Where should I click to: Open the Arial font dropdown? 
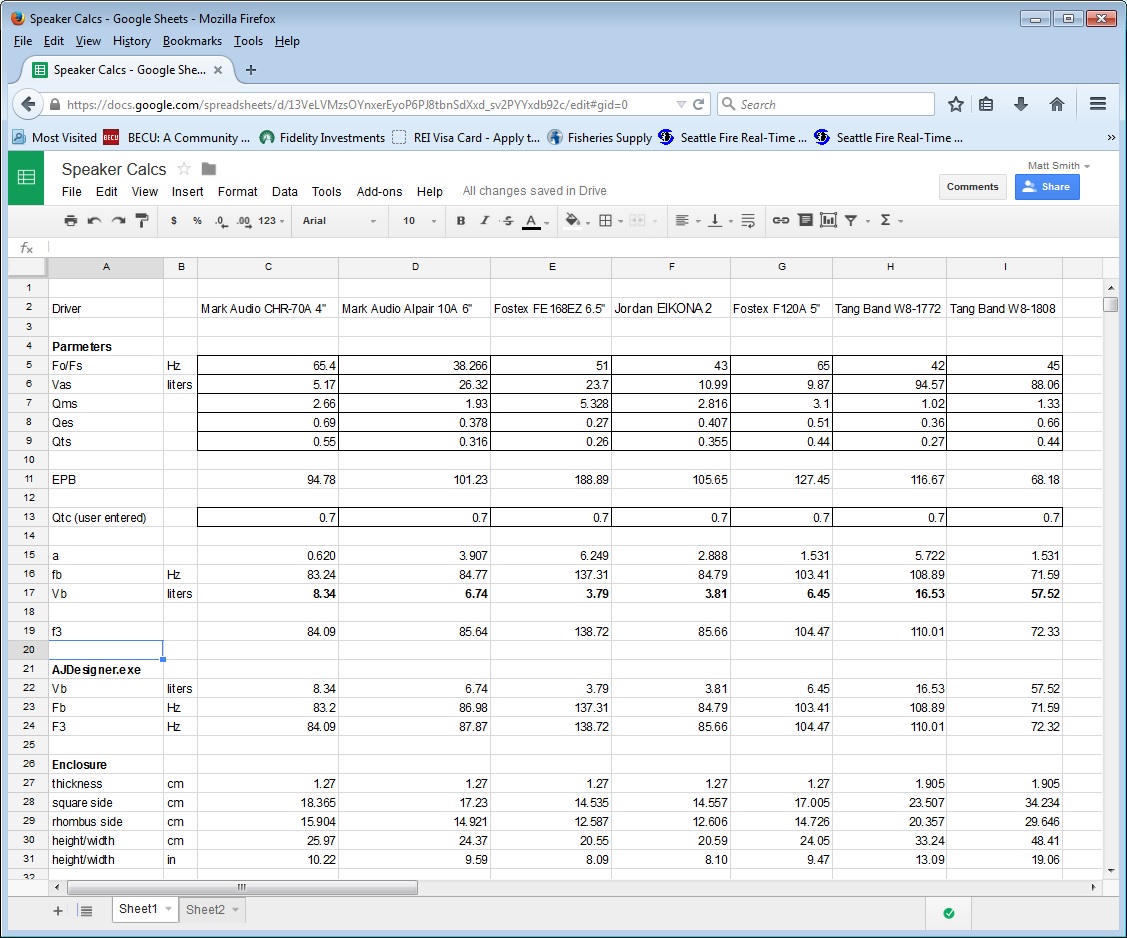tap(339, 221)
